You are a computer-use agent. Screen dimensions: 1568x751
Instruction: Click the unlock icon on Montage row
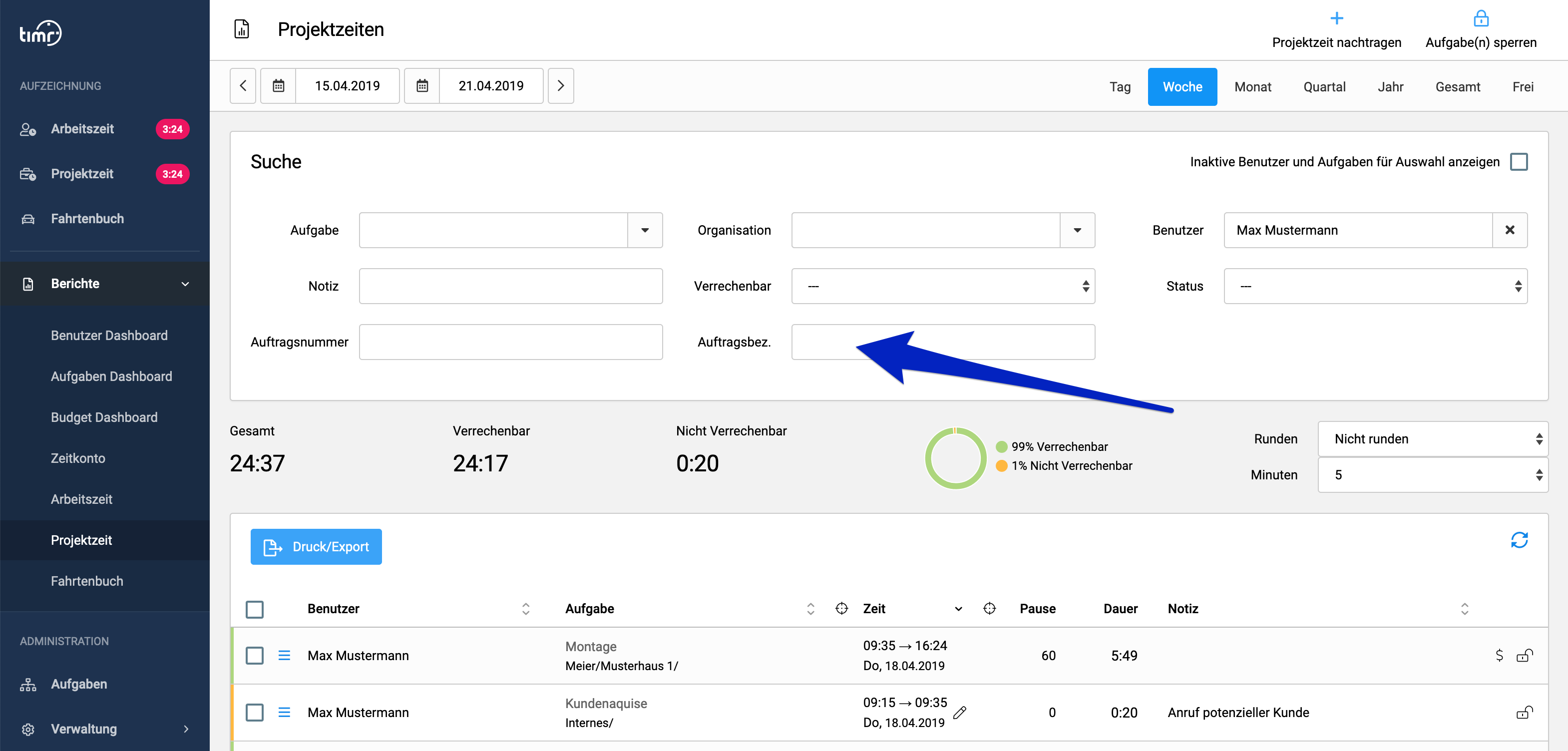coord(1524,656)
